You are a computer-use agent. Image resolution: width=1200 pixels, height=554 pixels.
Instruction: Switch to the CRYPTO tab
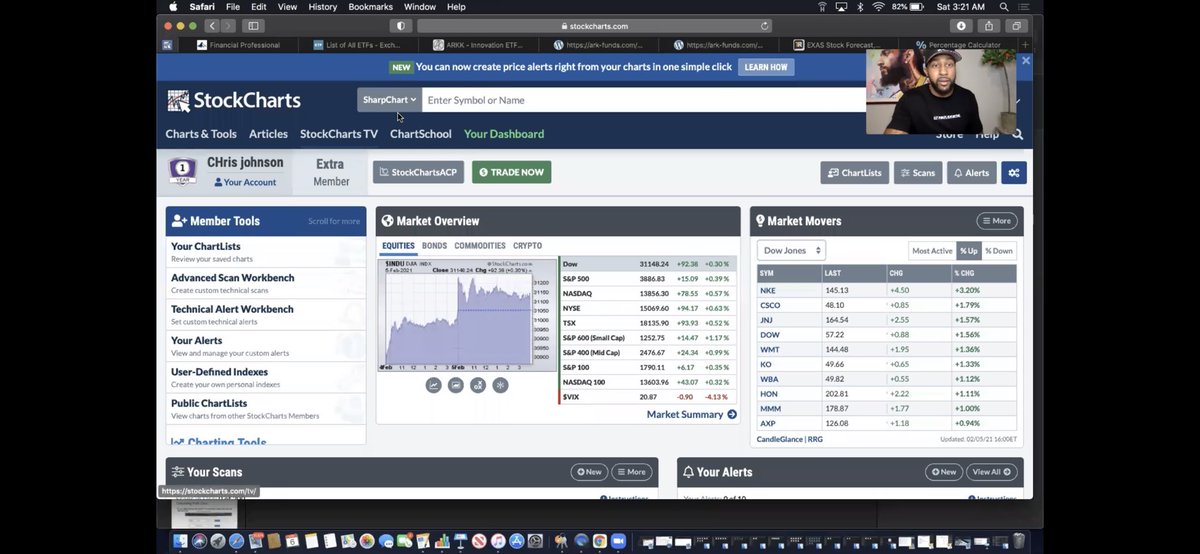tap(527, 246)
